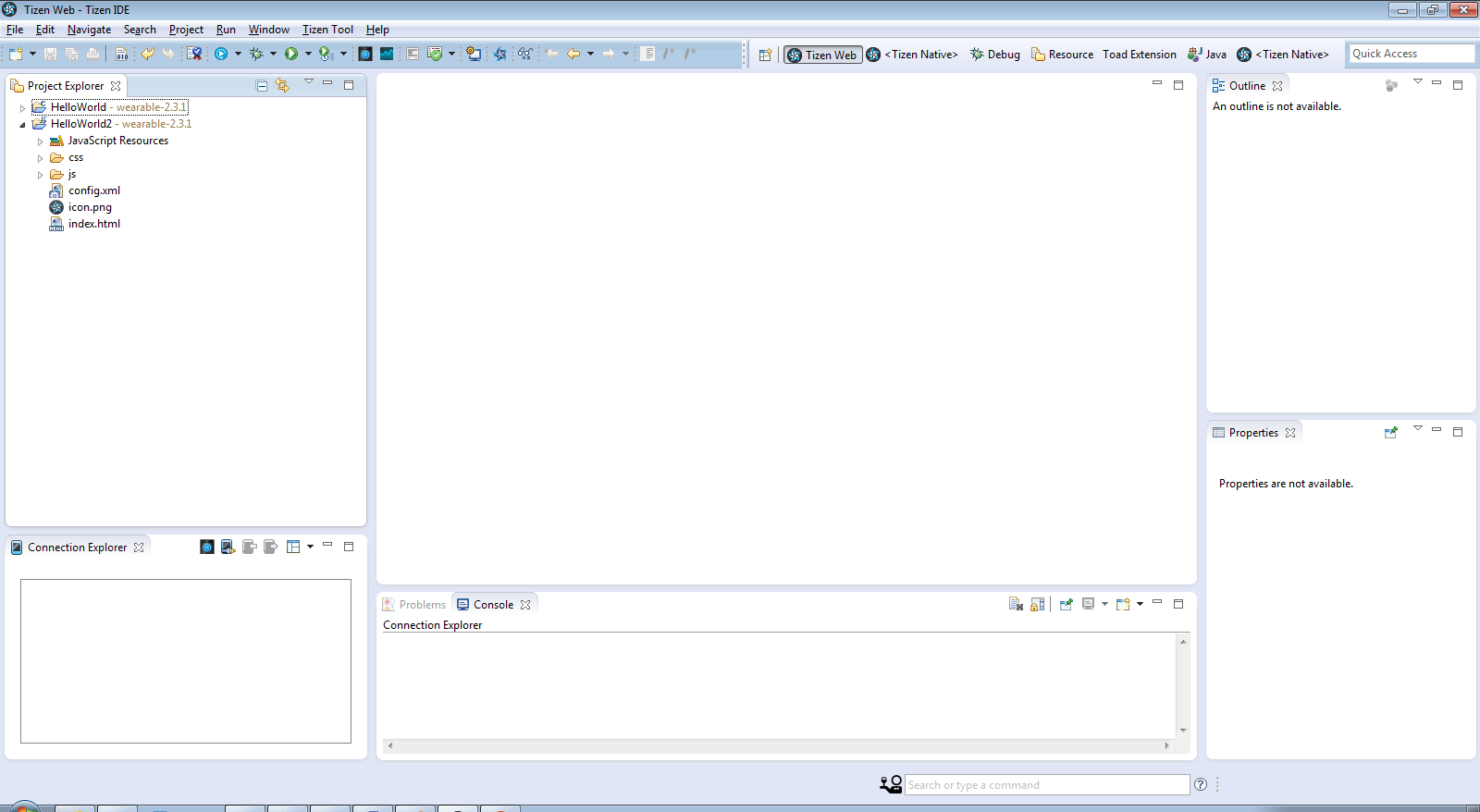Open Project Explorer view menu triangle
Image resolution: width=1480 pixels, height=812 pixels.
(x=309, y=82)
